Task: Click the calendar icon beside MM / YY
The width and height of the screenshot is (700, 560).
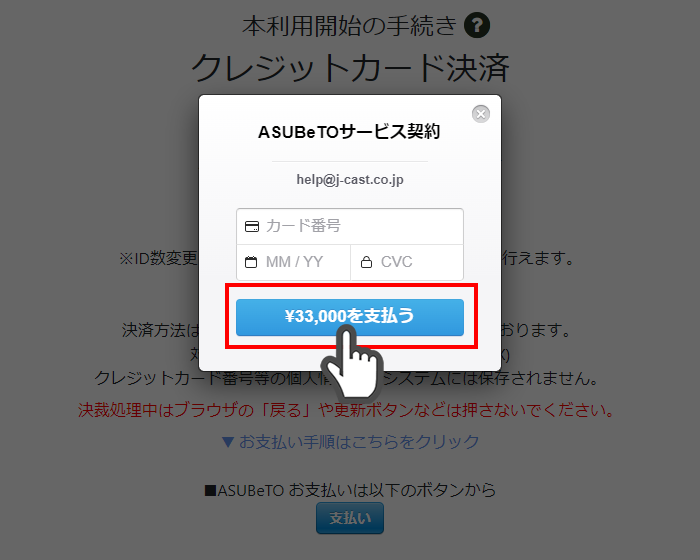Action: pos(251,262)
